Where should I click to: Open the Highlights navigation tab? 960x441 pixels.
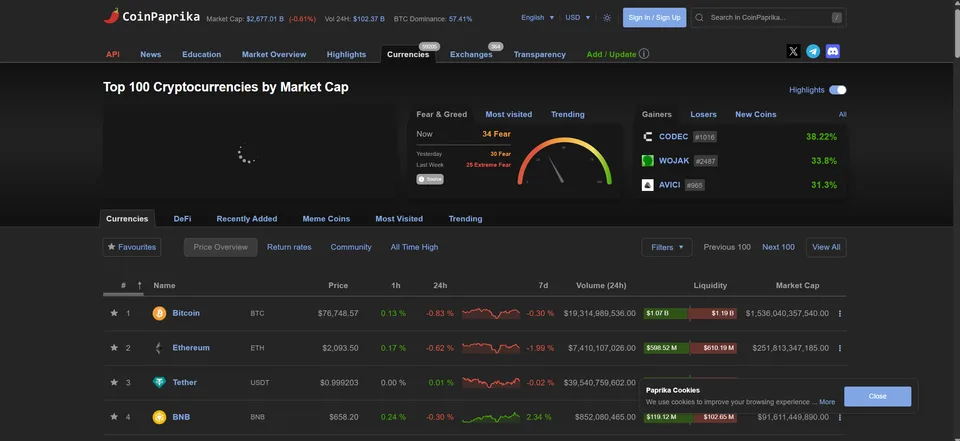(x=346, y=55)
